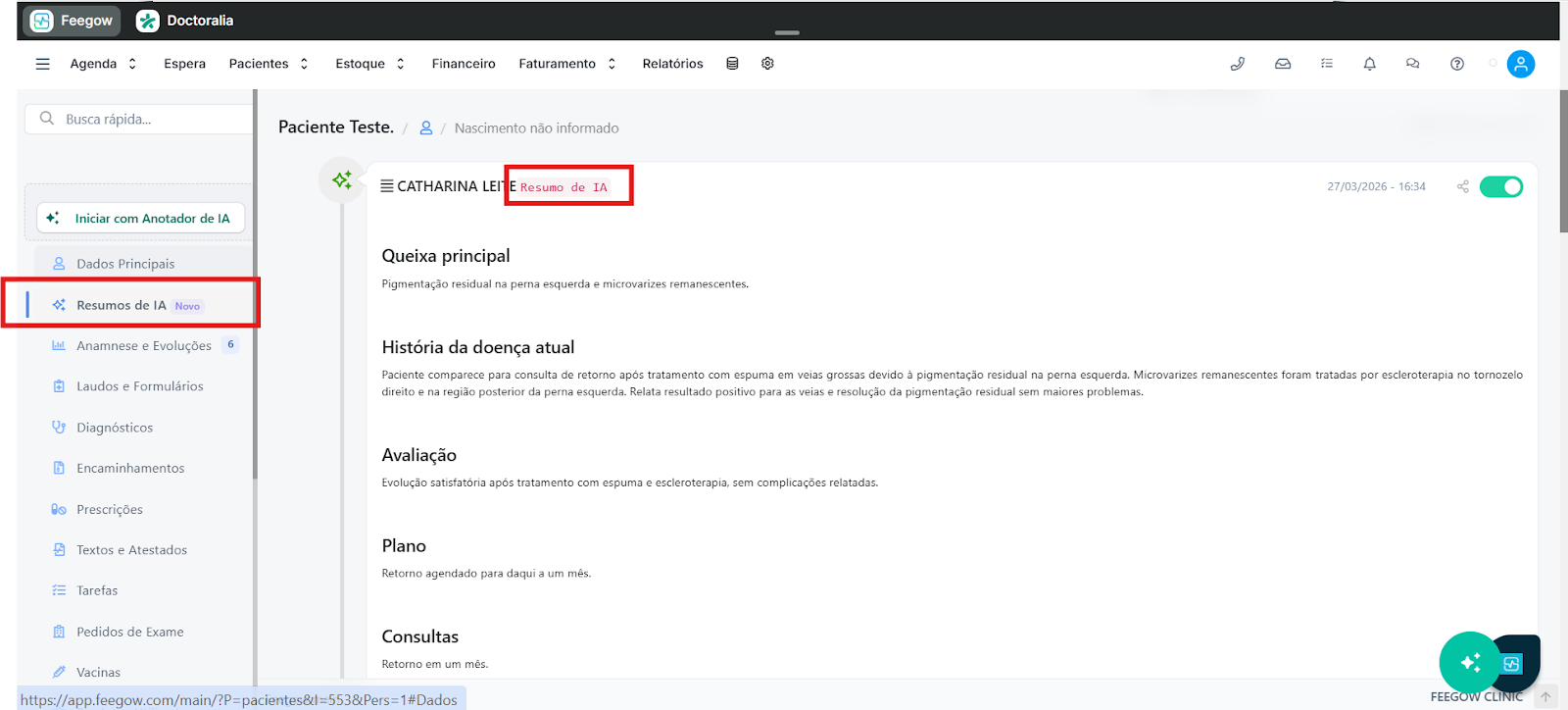Click the help question mark icon
This screenshot has height=710, width=1568.
pos(1457,64)
